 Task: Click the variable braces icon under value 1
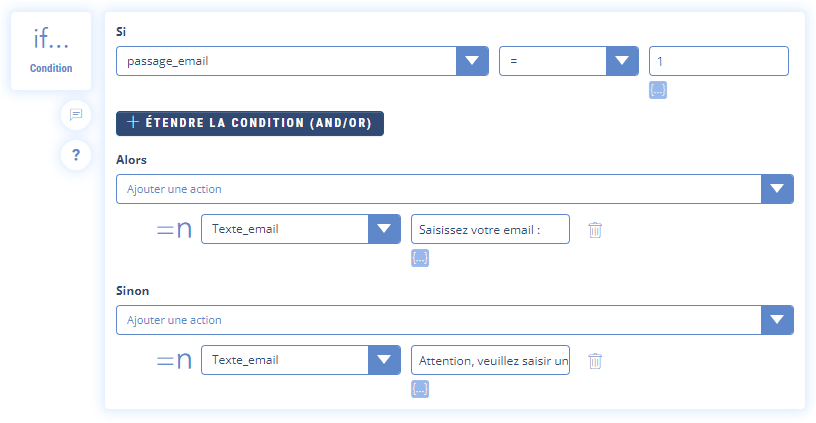tap(657, 90)
